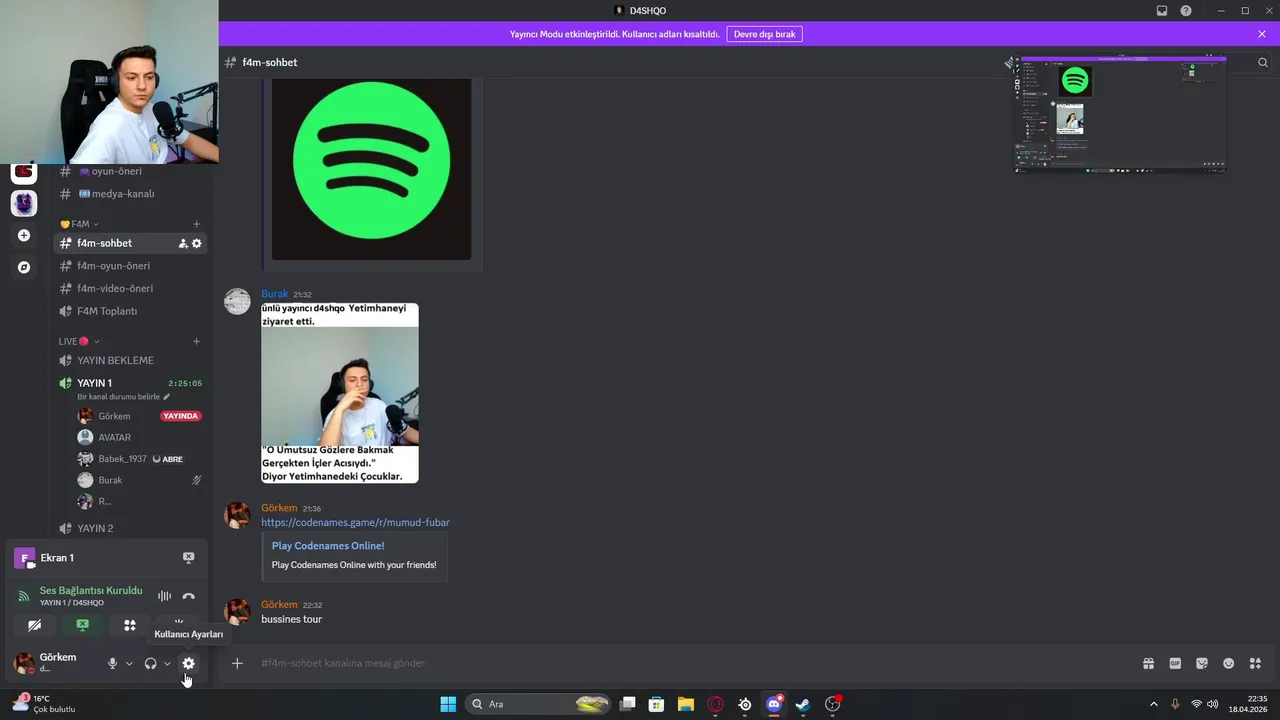Open emoji picker

point(1229,663)
